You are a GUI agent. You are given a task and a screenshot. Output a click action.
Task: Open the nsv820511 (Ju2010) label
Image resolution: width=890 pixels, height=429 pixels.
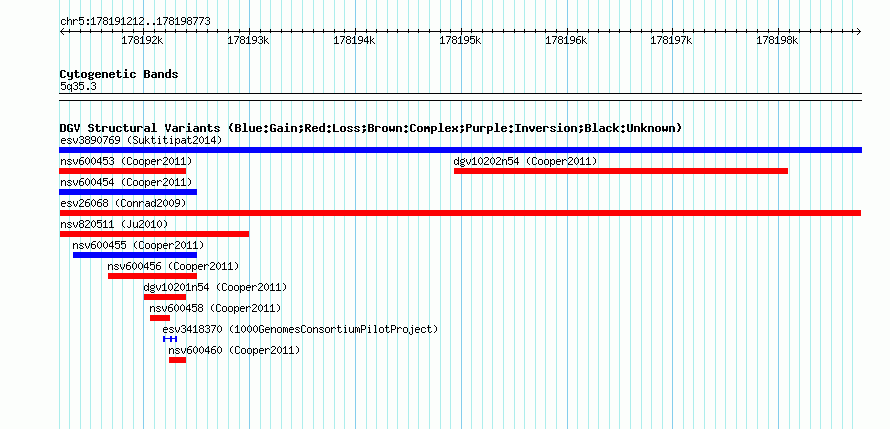[114, 224]
